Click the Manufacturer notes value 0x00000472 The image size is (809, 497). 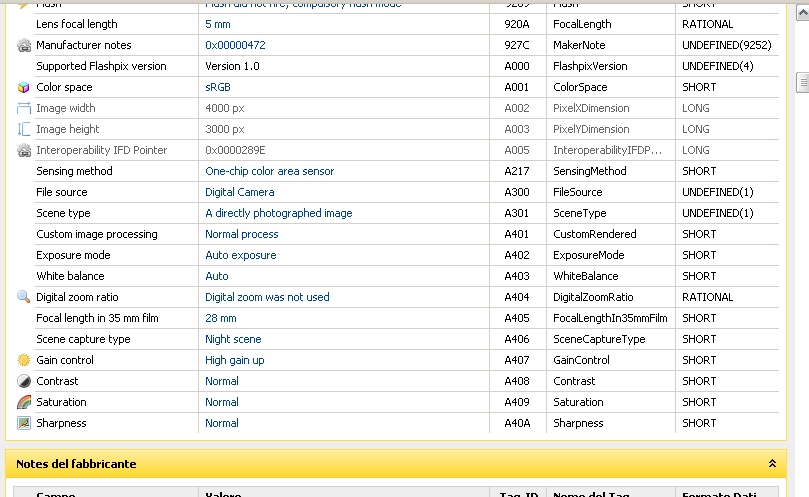coord(235,45)
